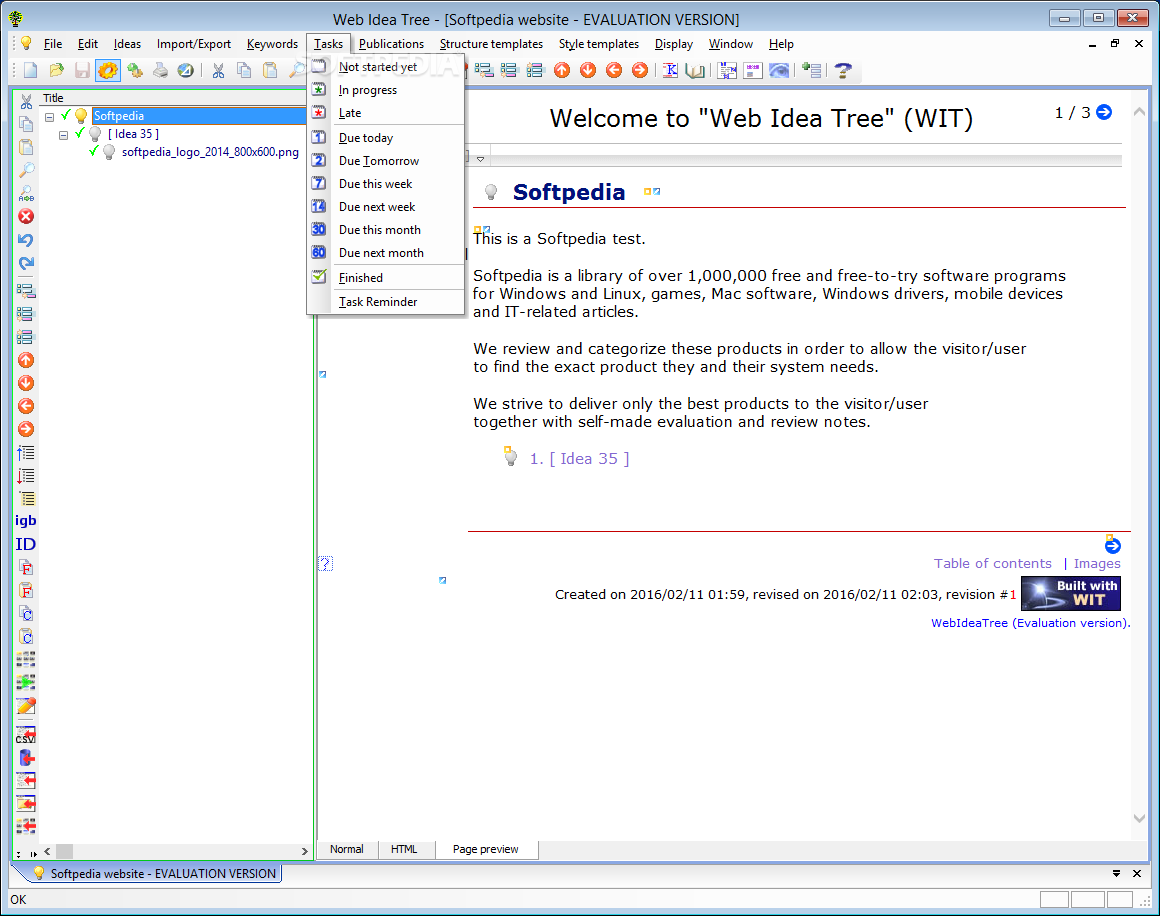This screenshot has width=1160, height=916.
Task: Go to next page arrow beside 1 / 3
Action: click(1105, 112)
